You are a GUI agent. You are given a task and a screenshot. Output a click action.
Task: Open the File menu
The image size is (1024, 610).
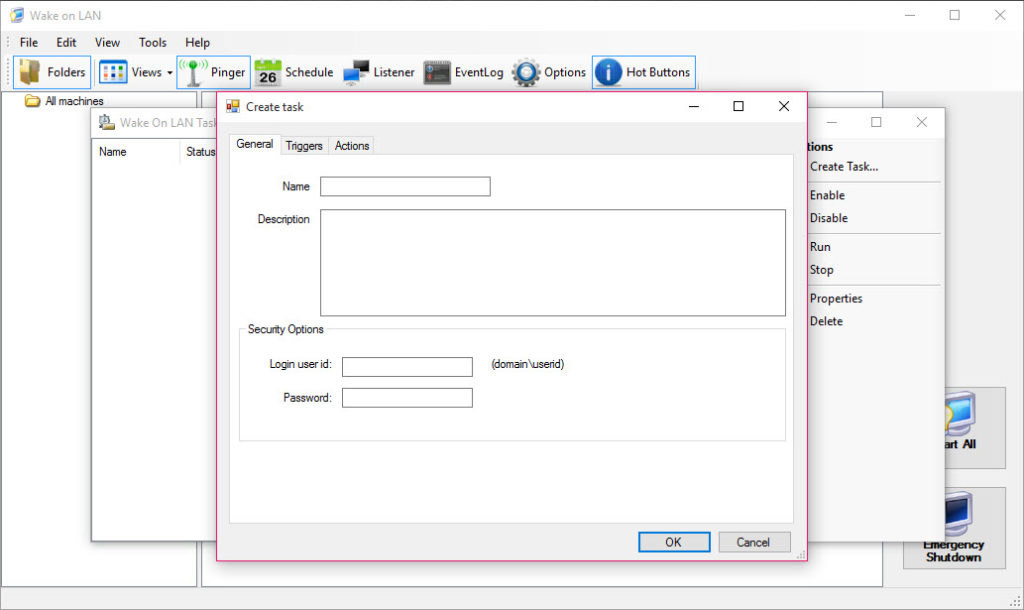point(29,42)
